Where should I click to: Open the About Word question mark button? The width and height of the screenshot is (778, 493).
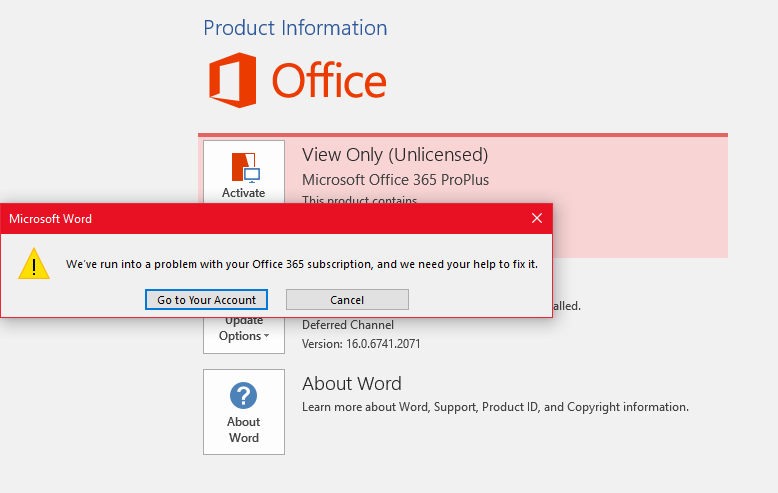point(244,412)
